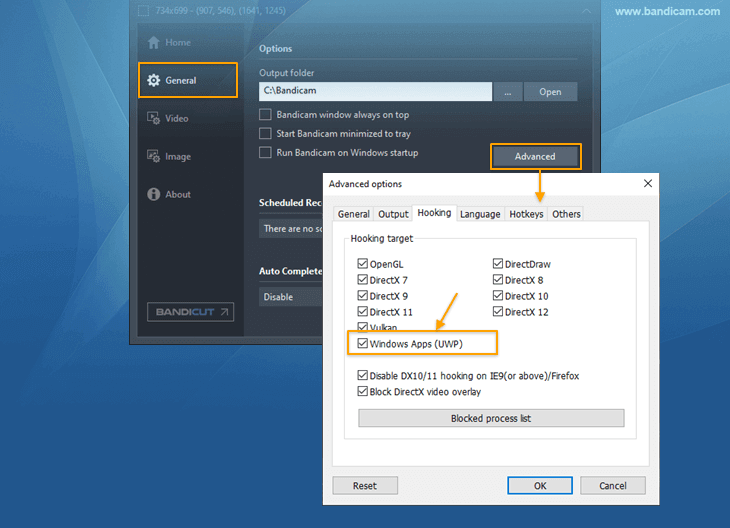Switch to General tab in Advanced options

click(354, 214)
